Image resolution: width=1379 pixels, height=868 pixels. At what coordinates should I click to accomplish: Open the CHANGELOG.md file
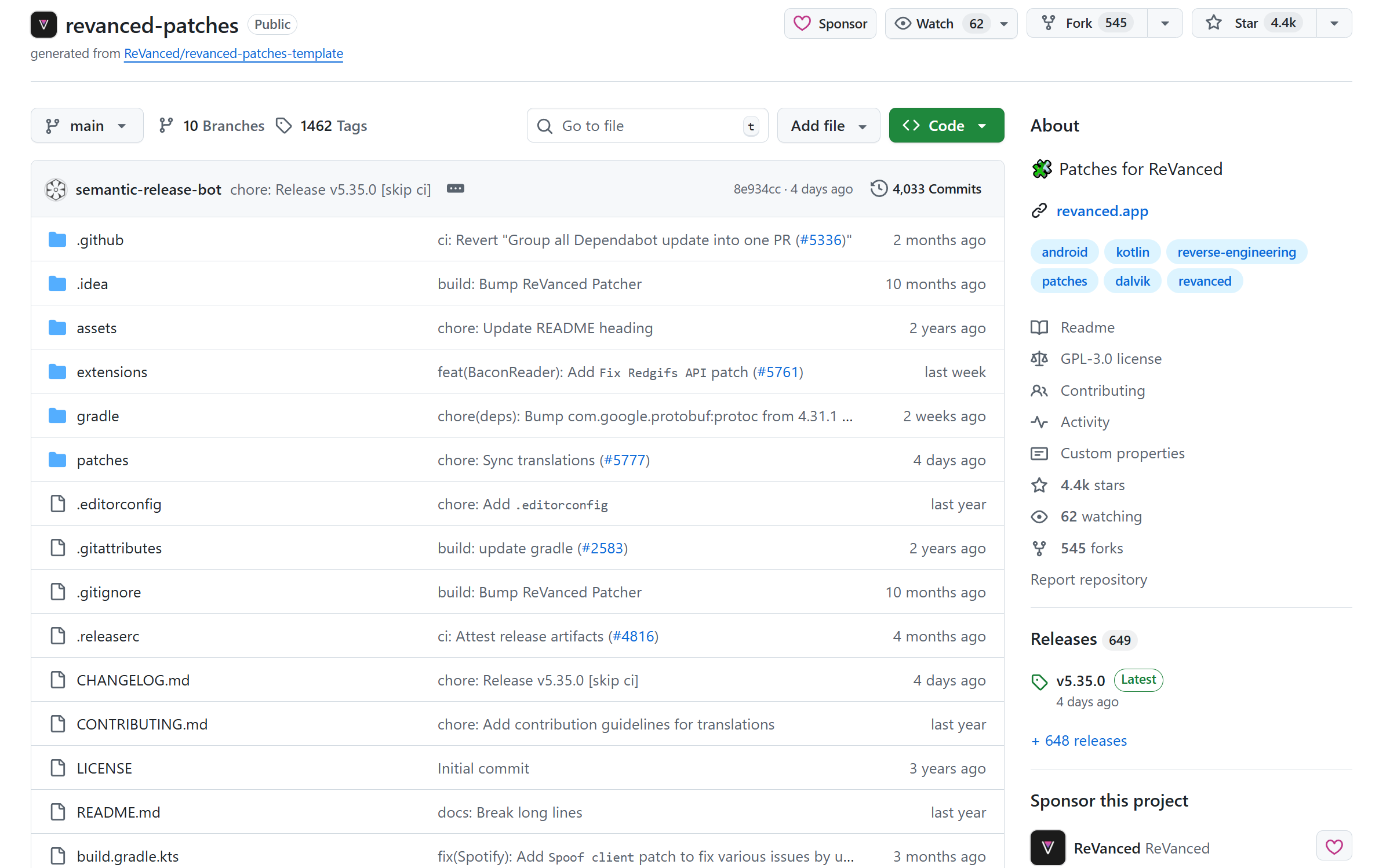[x=133, y=680]
